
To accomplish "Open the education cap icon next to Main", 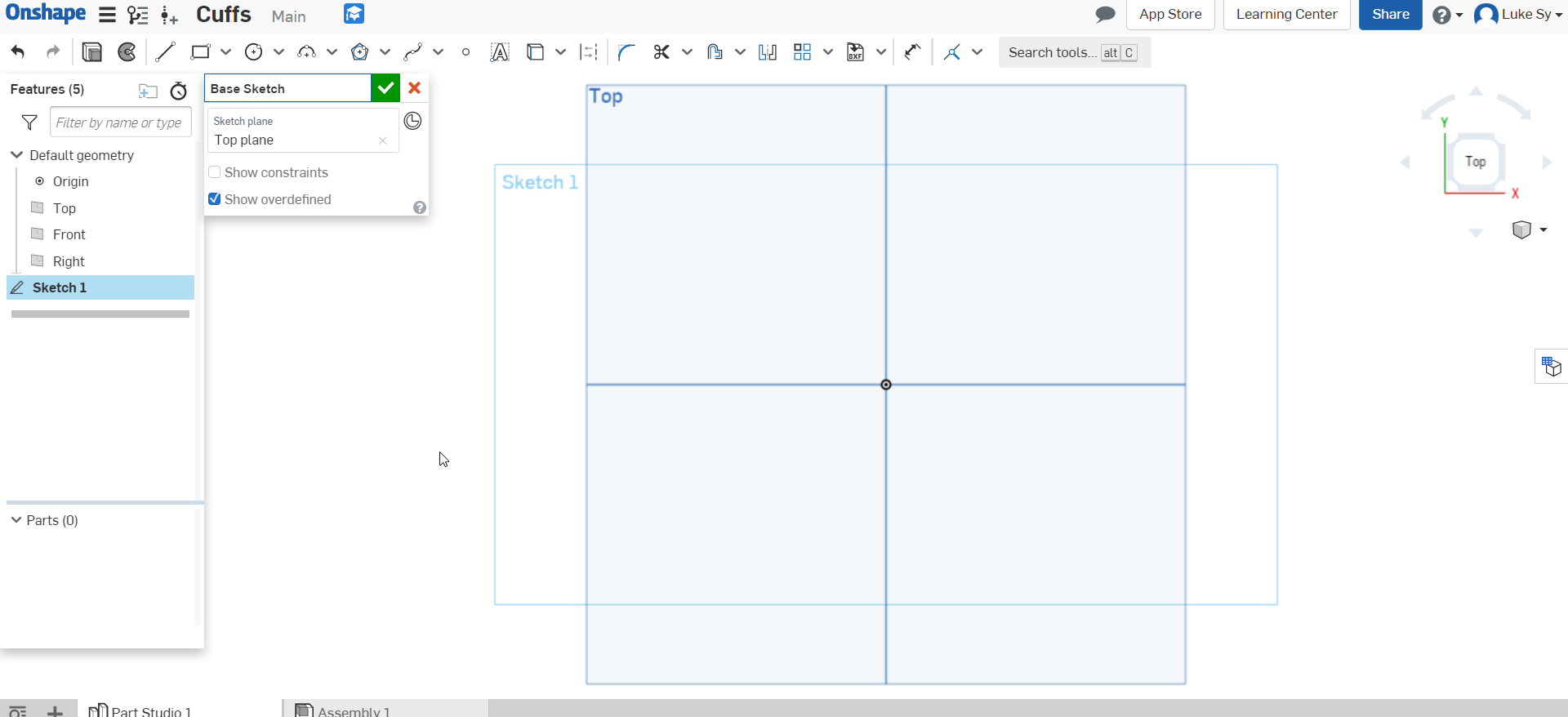I will coord(354,14).
